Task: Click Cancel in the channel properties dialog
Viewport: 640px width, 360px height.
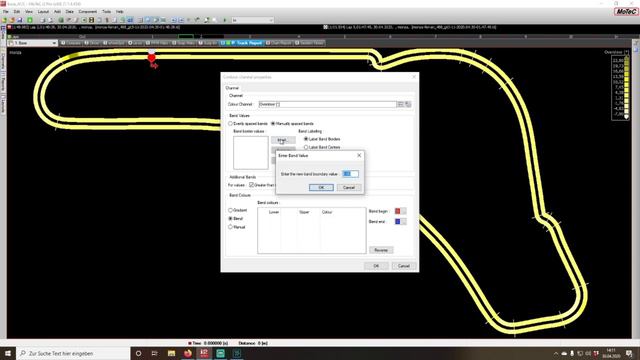Action: [x=404, y=266]
